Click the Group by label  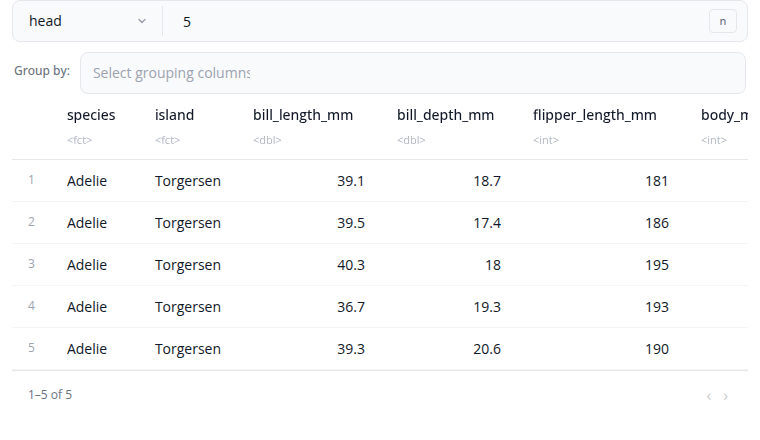(42, 71)
